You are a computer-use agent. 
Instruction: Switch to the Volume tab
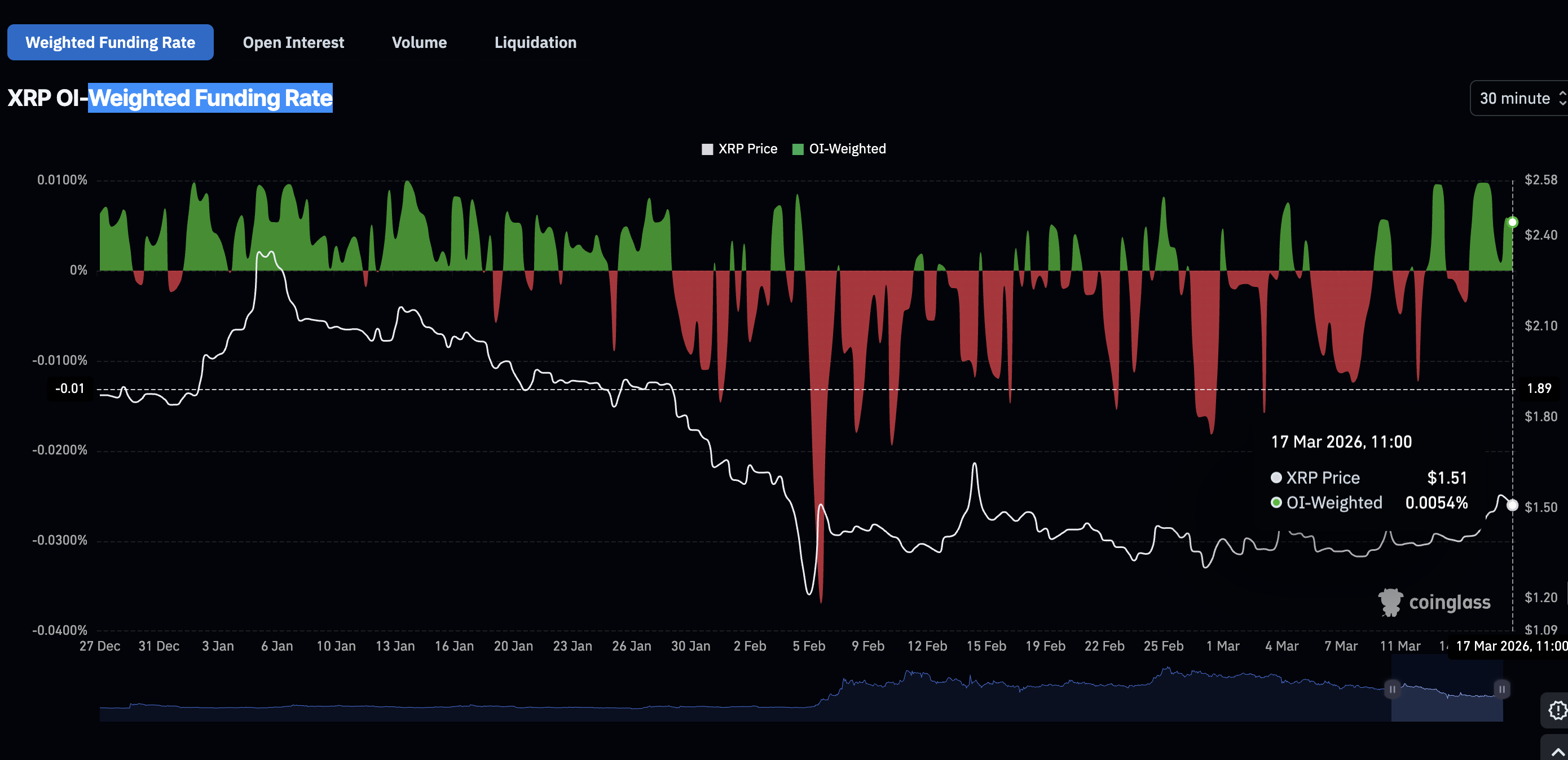click(419, 43)
